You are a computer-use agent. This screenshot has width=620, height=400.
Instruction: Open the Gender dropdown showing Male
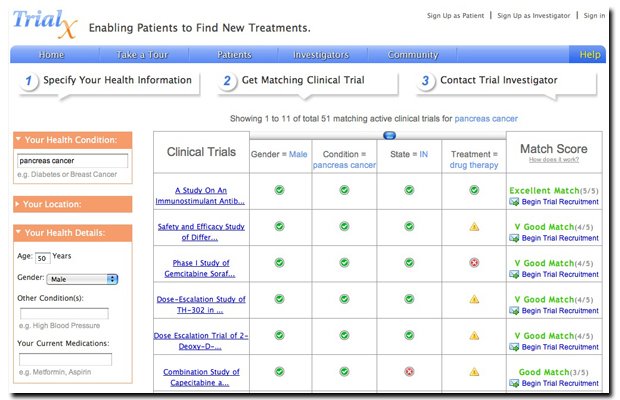coord(82,279)
